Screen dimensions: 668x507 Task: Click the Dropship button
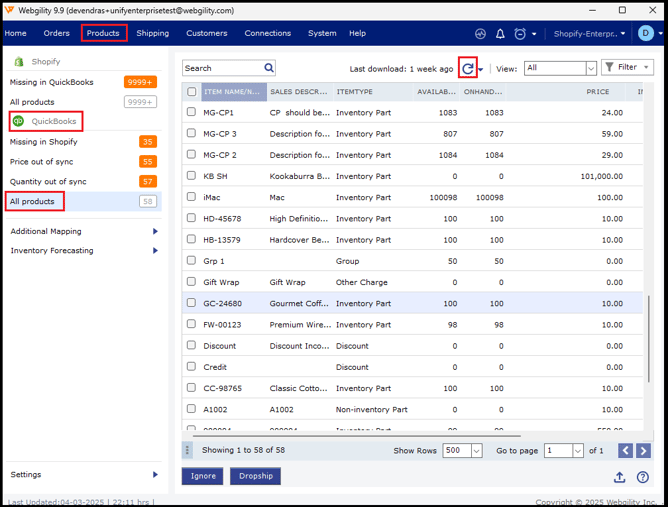[255, 476]
